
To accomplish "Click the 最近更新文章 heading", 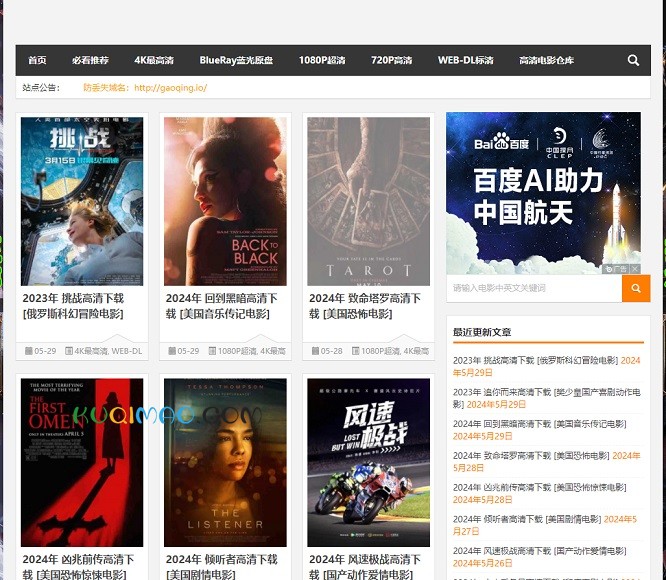I will click(482, 332).
